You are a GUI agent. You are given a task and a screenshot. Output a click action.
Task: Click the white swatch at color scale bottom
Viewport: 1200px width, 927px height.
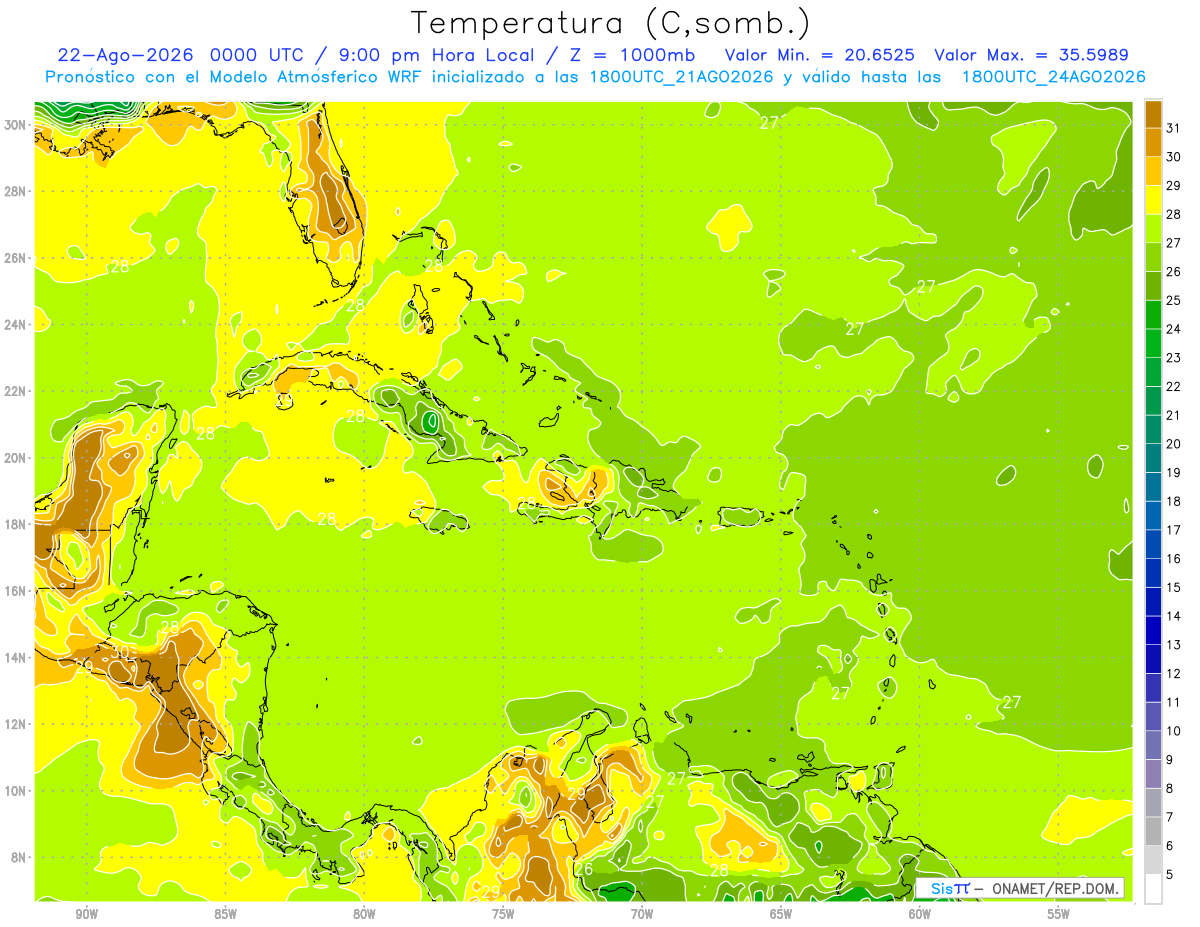(1153, 889)
